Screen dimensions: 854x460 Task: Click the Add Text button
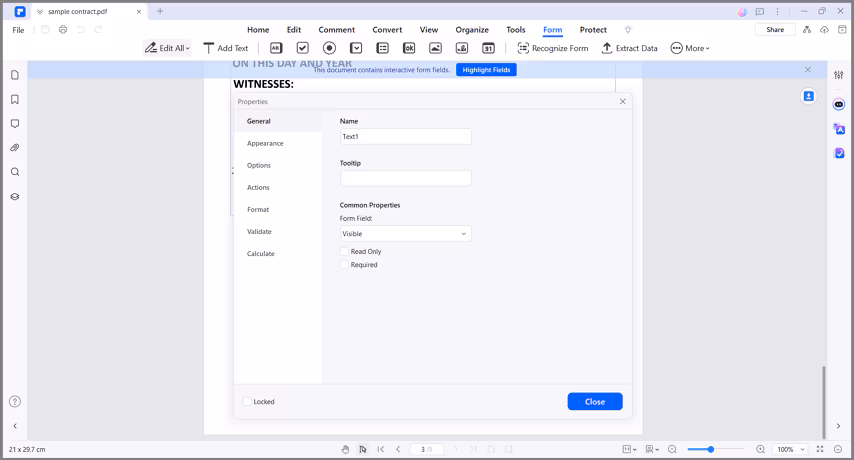pyautogui.click(x=225, y=48)
